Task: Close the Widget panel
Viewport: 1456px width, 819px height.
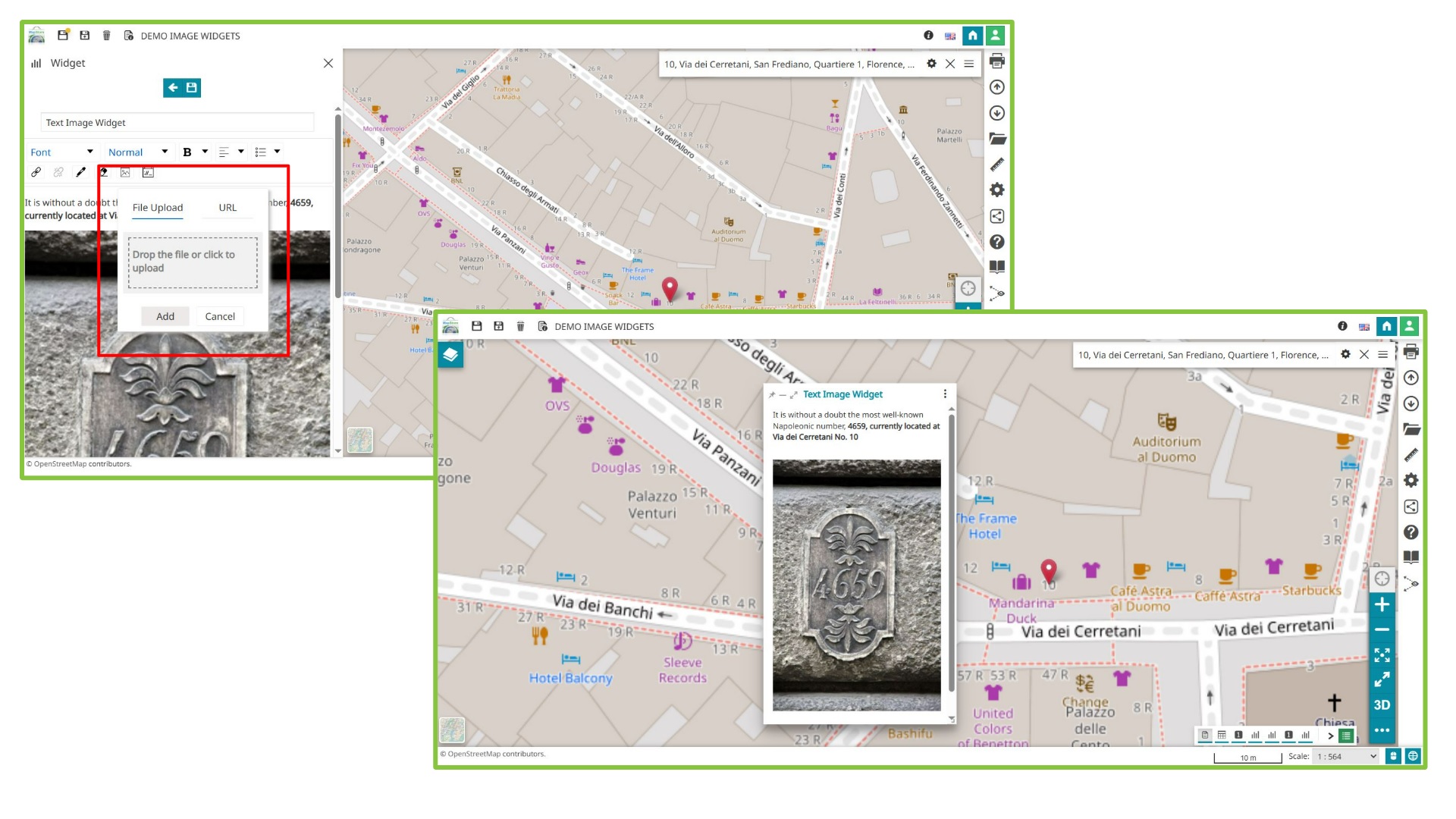Action: tap(328, 63)
